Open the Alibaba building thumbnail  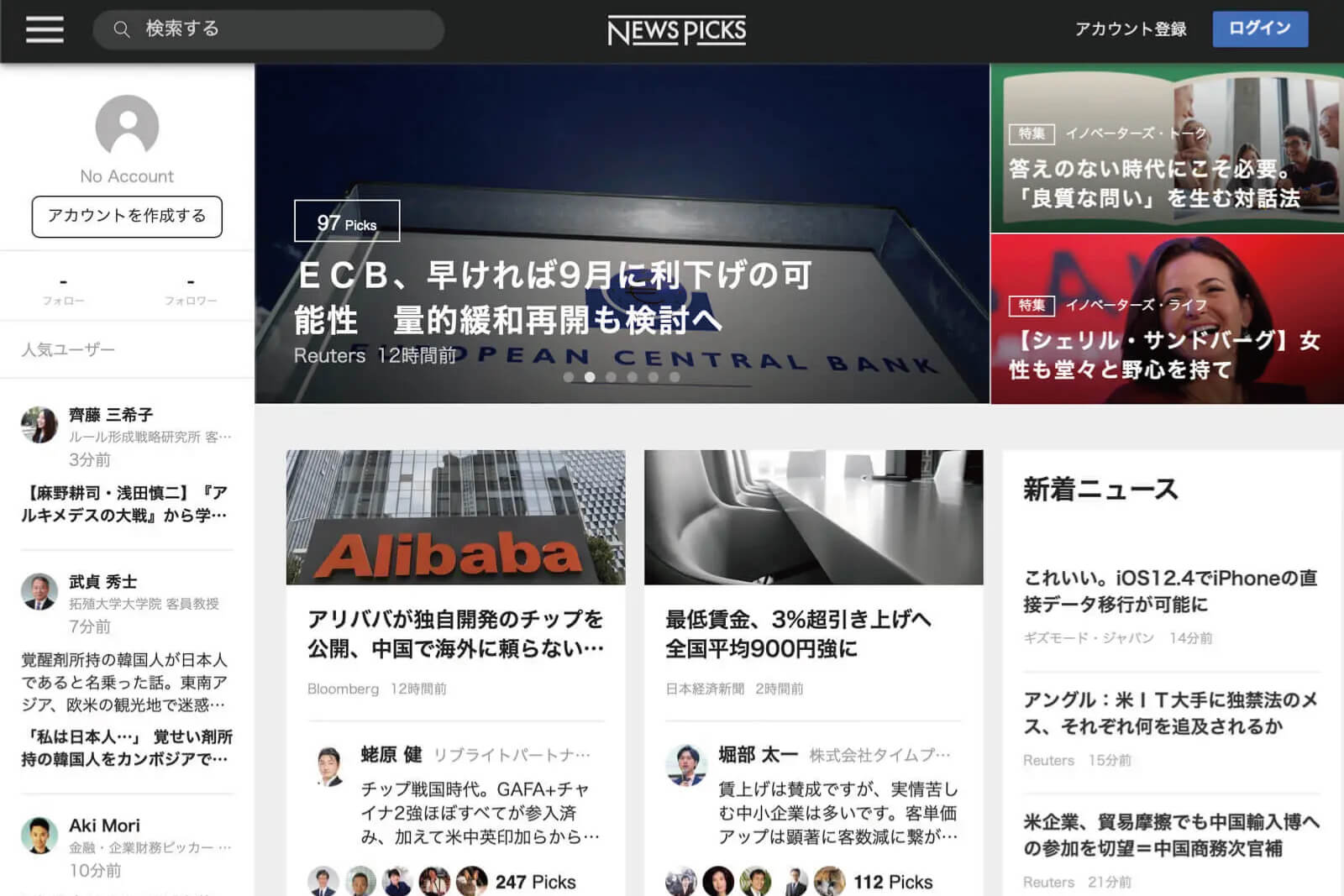(455, 517)
